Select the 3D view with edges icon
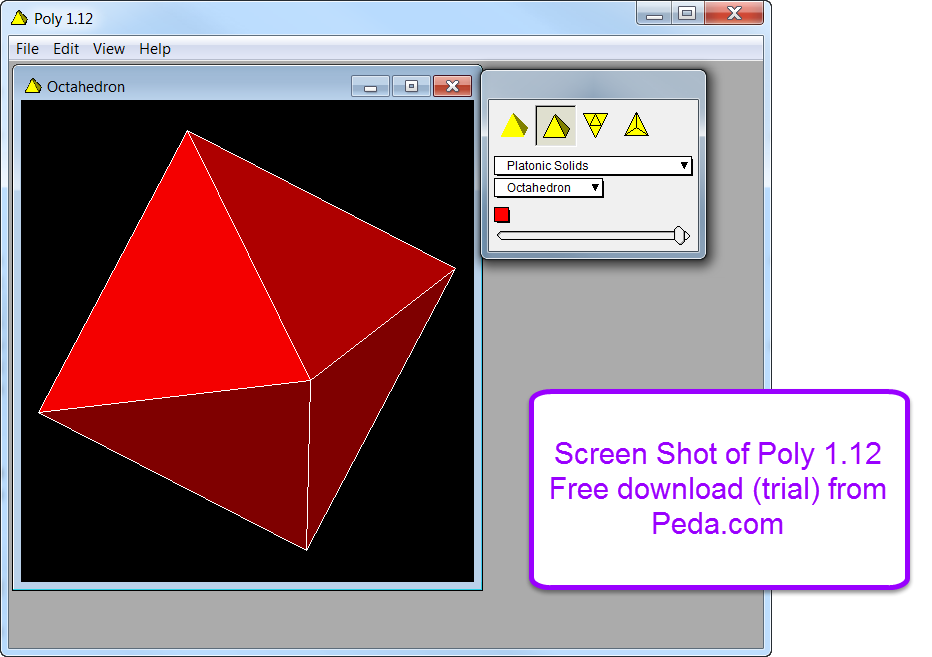This screenshot has width=932, height=657. 556,125
